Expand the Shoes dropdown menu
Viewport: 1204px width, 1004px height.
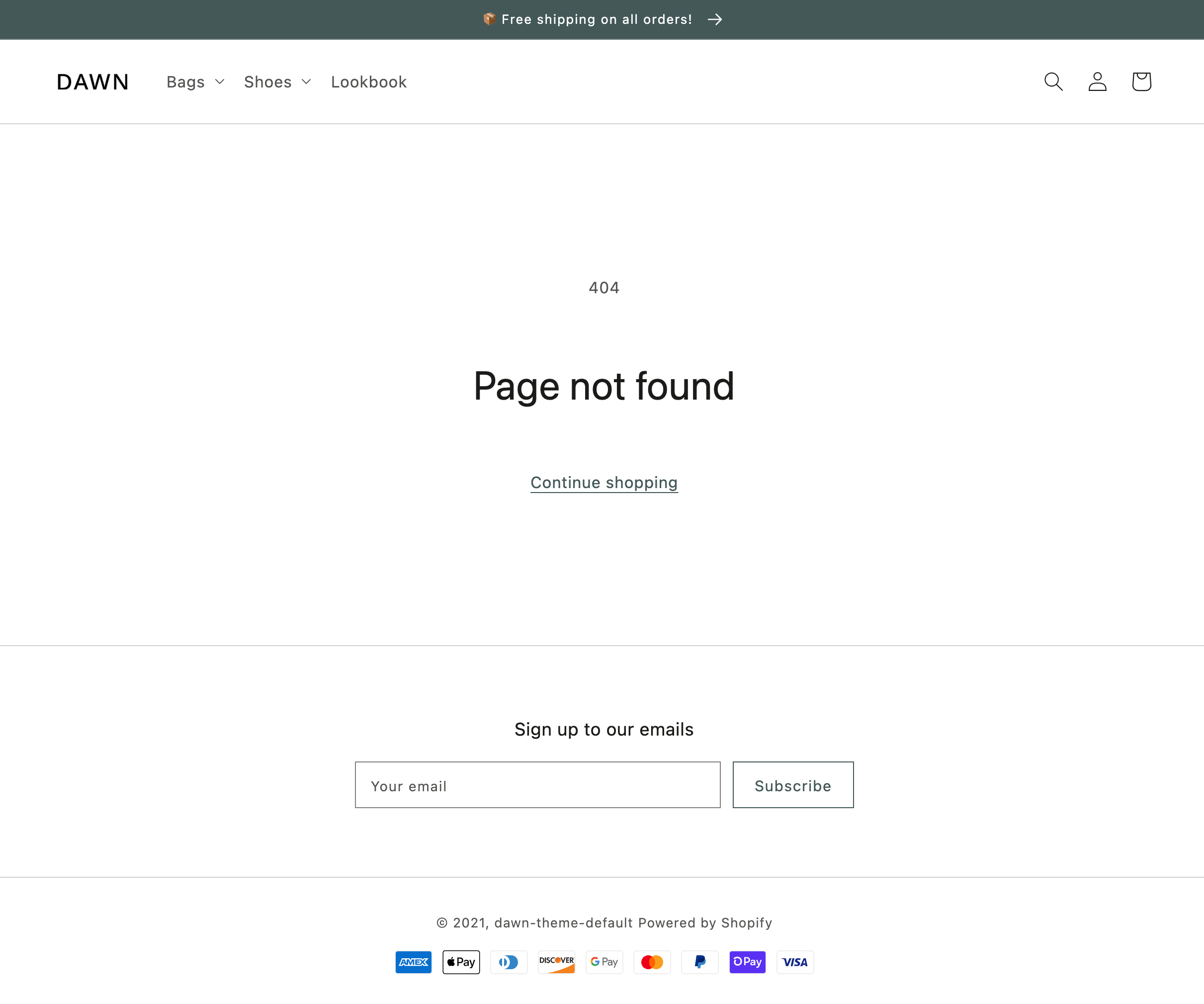[x=277, y=82]
